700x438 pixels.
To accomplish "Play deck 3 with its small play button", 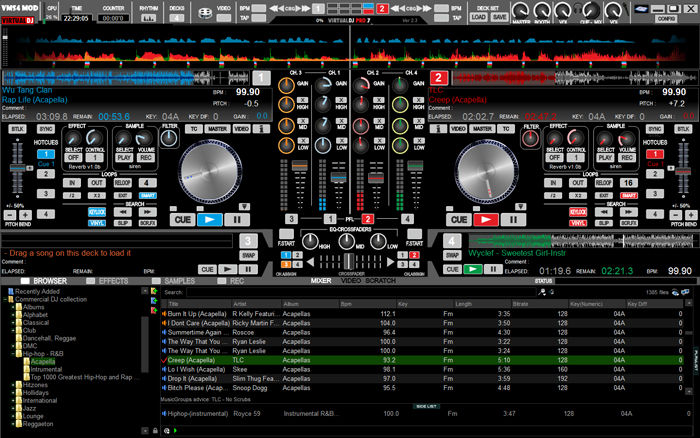I will point(228,269).
